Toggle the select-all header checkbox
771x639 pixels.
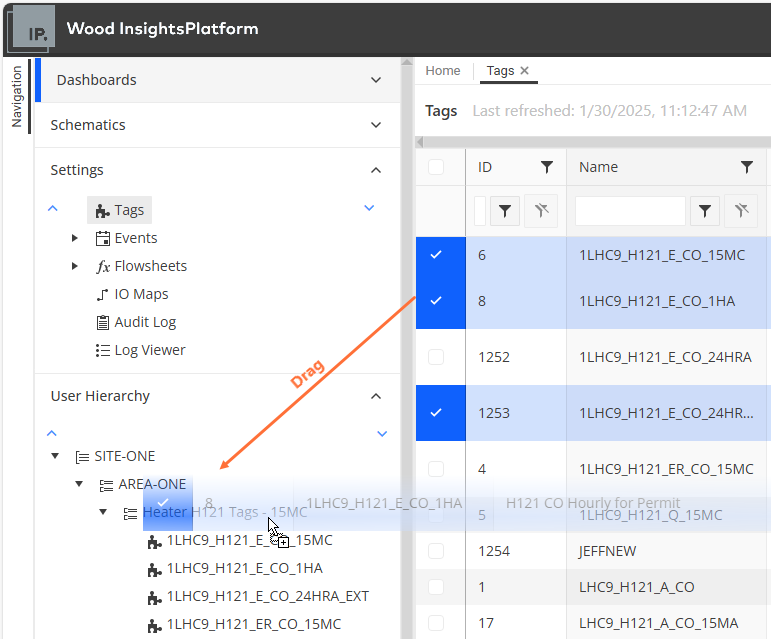click(436, 167)
